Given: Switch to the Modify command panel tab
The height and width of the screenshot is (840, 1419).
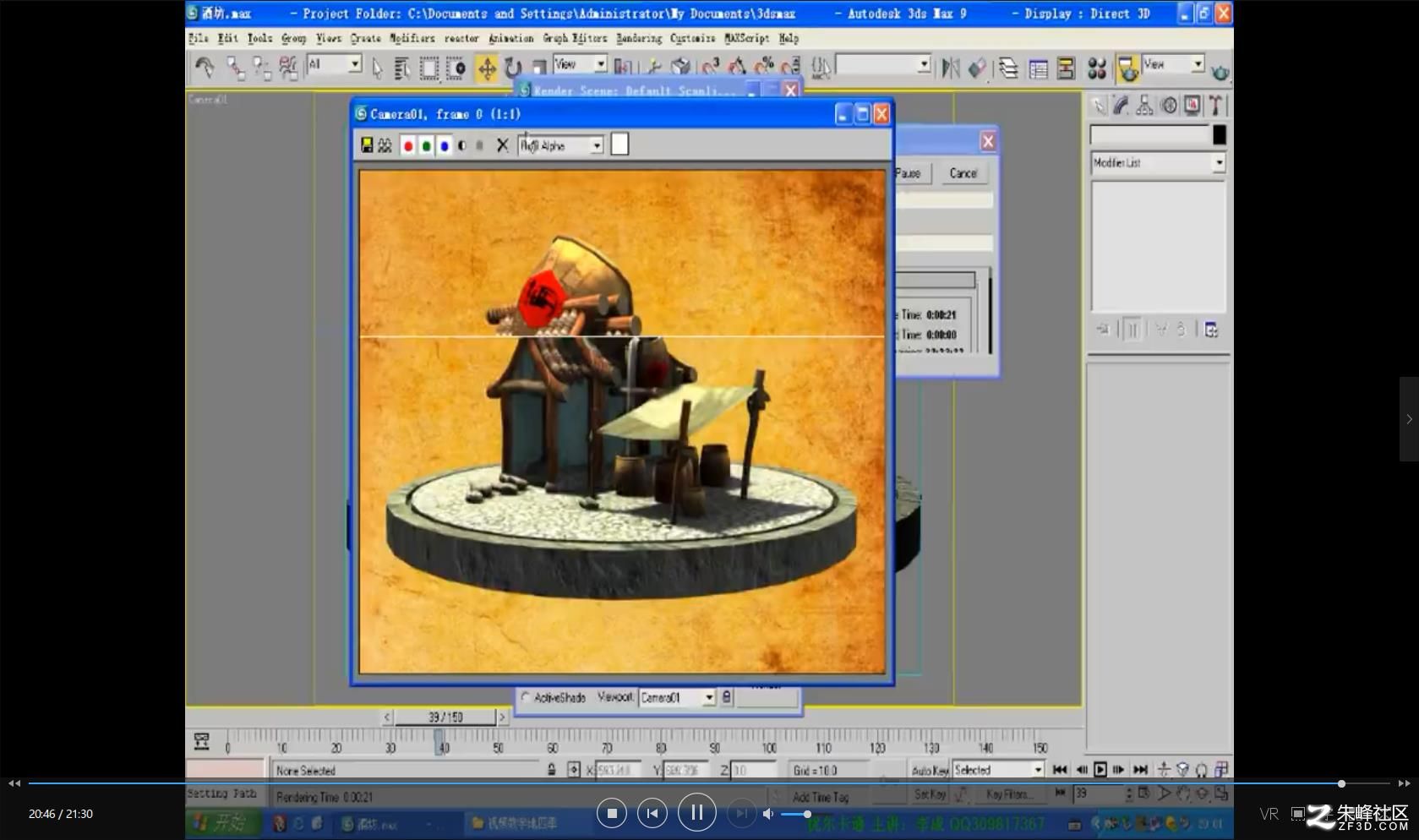Looking at the screenshot, I should click(1121, 106).
